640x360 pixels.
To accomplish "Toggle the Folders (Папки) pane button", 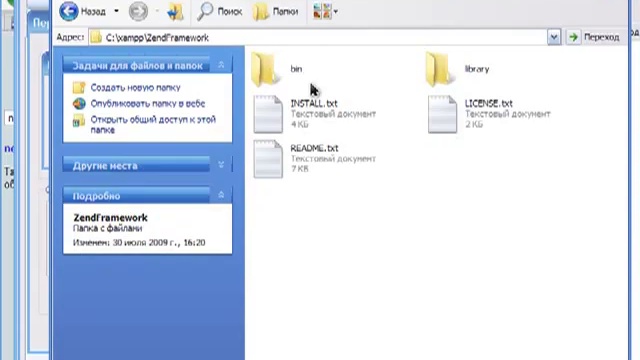I will click(x=276, y=11).
